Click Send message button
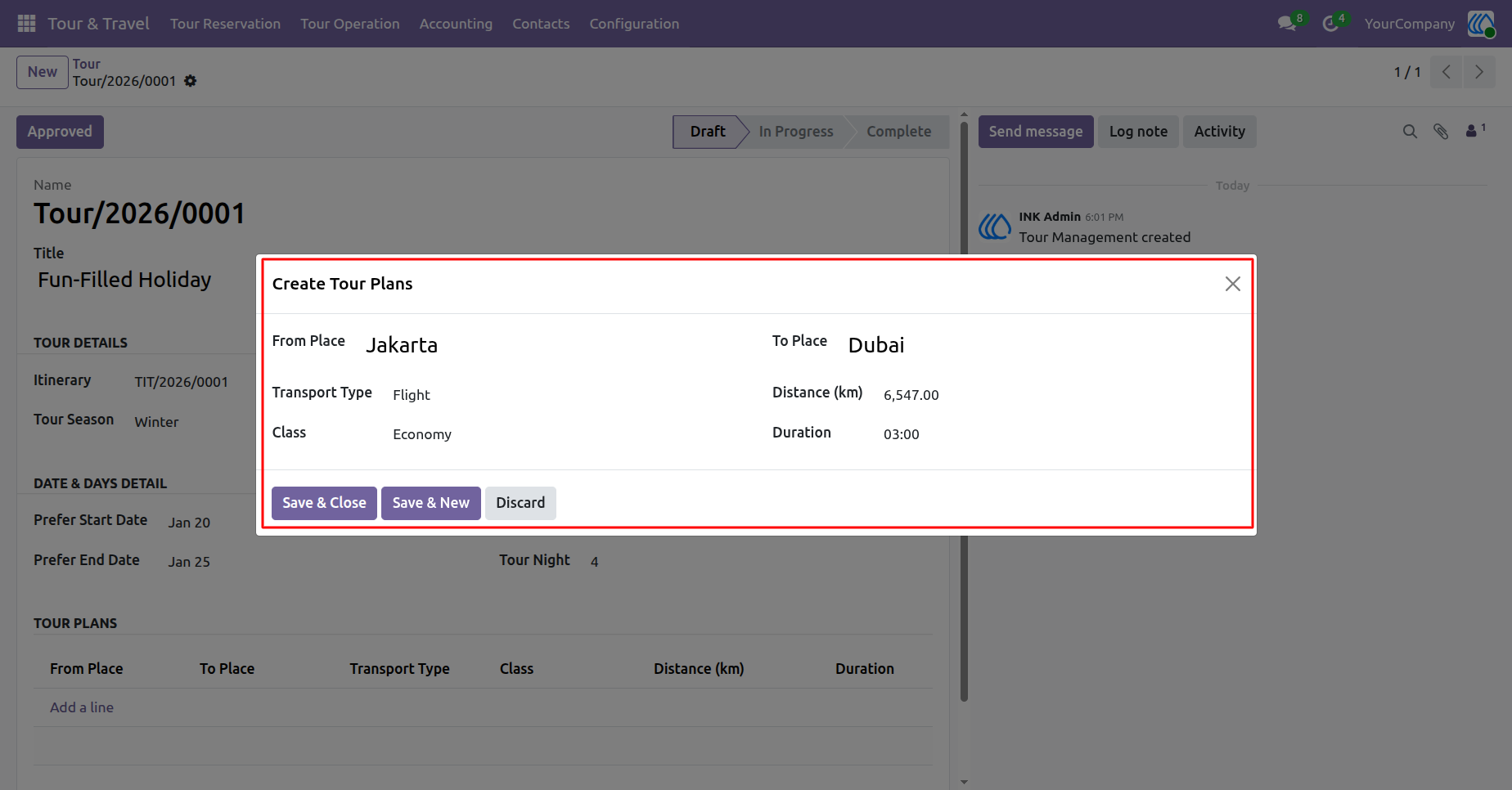Screen dimensions: 1512x790 click(1036, 132)
